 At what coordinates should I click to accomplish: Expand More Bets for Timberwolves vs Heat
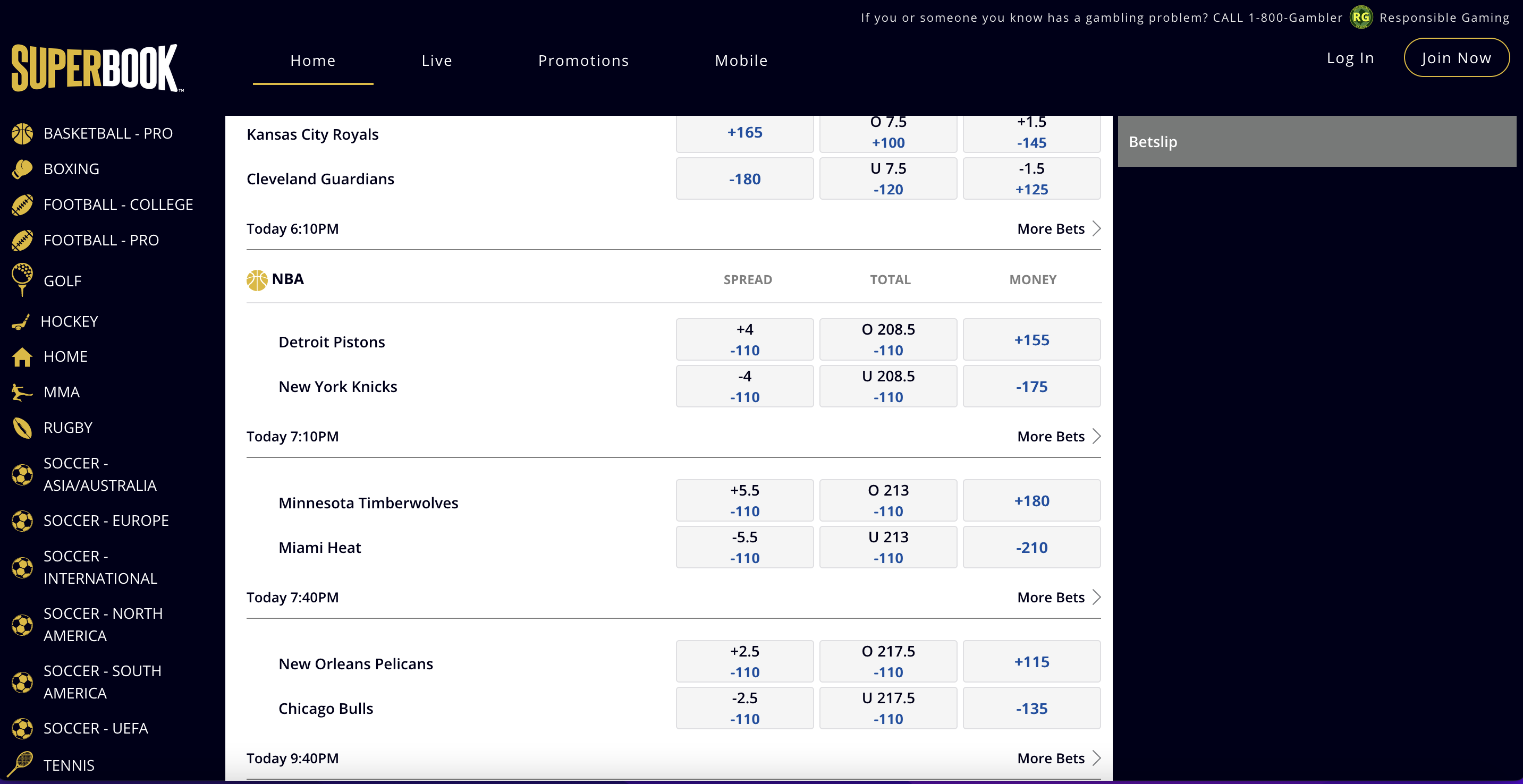coord(1059,598)
